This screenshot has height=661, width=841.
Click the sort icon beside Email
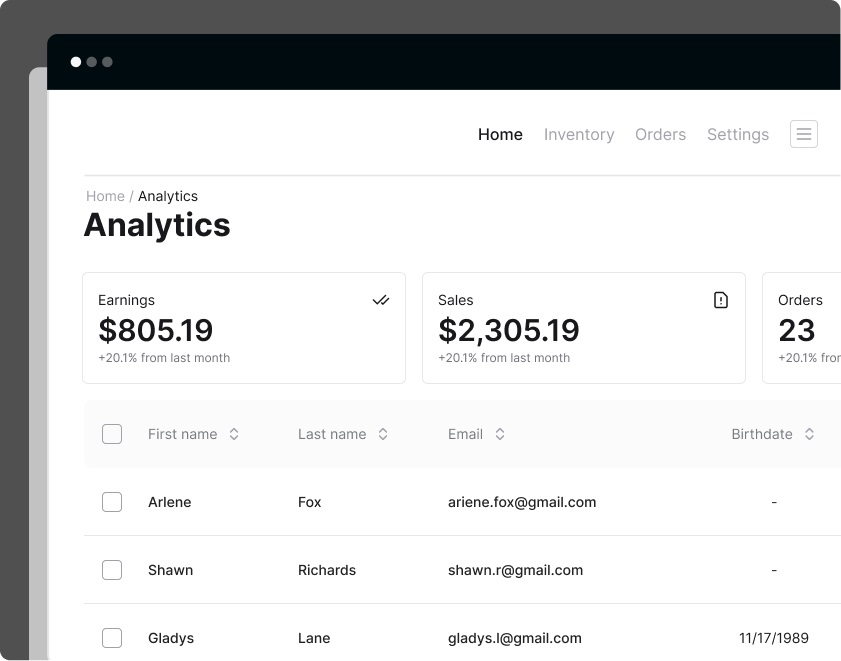click(499, 434)
